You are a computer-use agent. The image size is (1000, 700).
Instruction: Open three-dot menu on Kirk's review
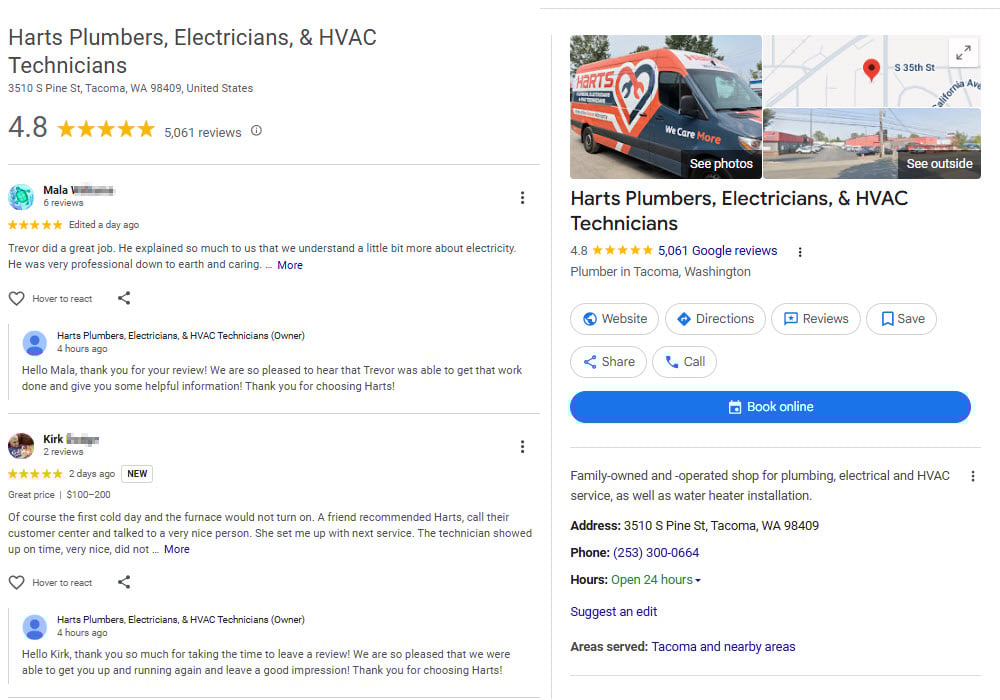point(522,447)
